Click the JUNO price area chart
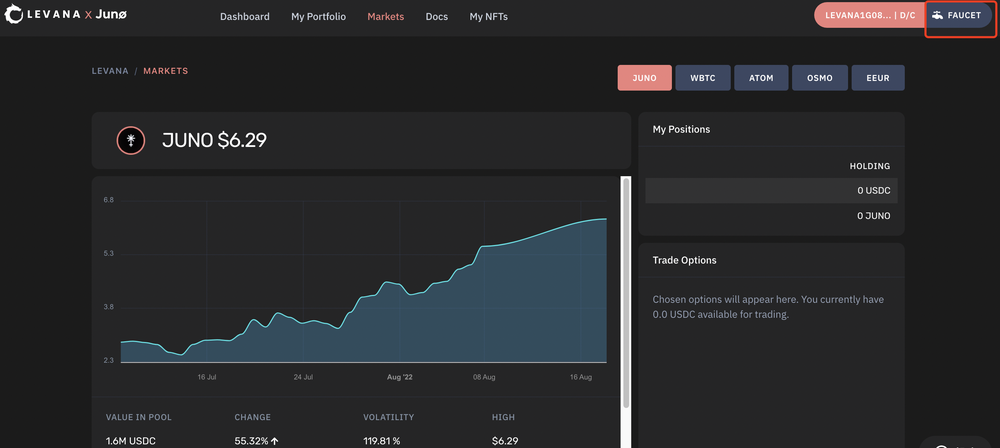Image resolution: width=1000 pixels, height=448 pixels. click(364, 290)
